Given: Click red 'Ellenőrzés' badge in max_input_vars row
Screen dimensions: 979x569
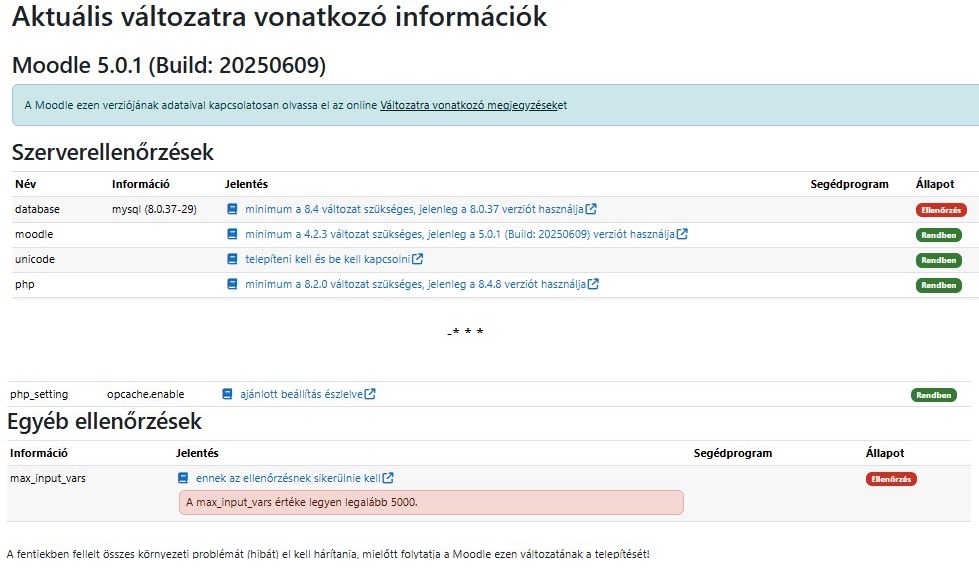Looking at the screenshot, I should tap(891, 479).
